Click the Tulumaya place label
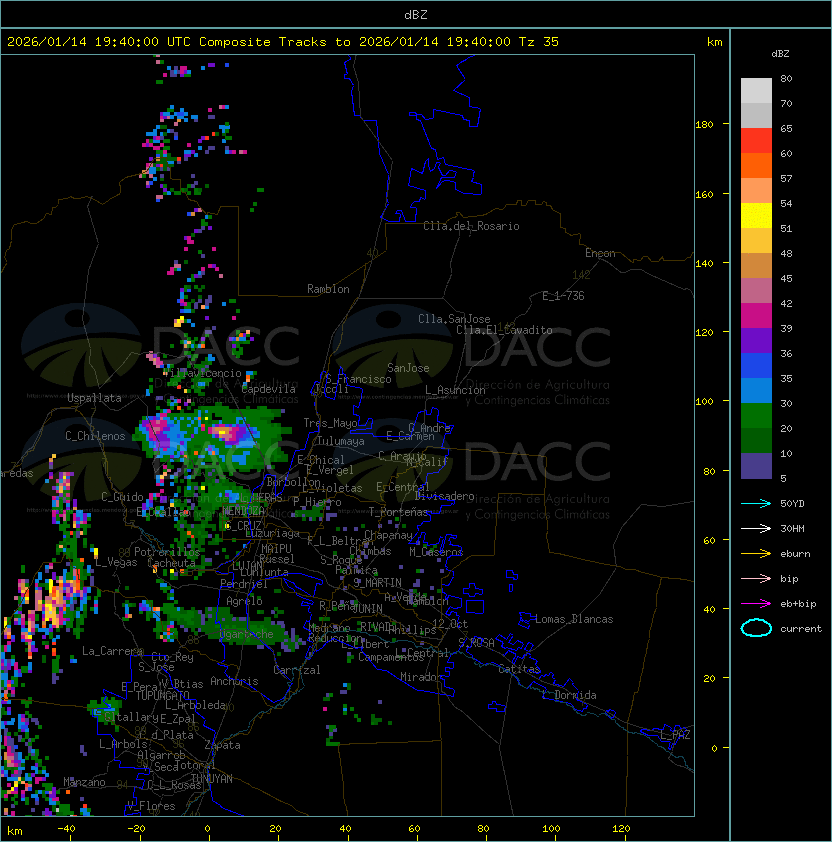The image size is (832, 842). tap(341, 441)
